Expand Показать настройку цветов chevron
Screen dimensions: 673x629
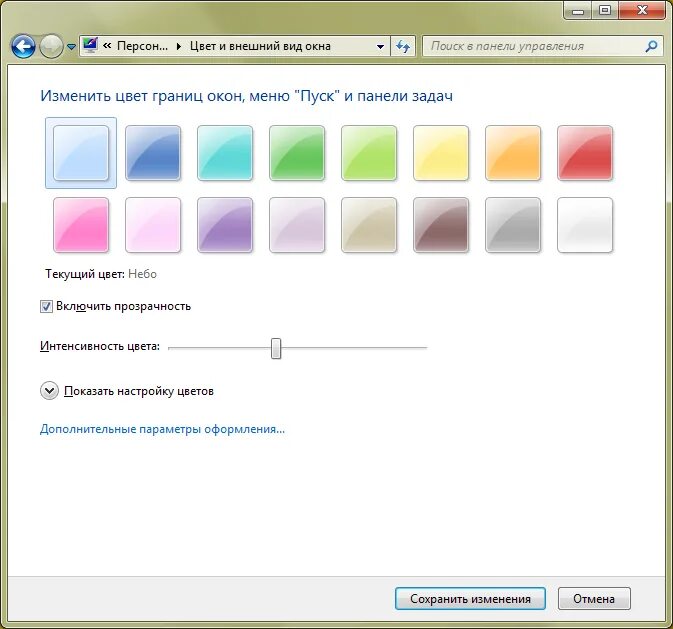point(49,391)
